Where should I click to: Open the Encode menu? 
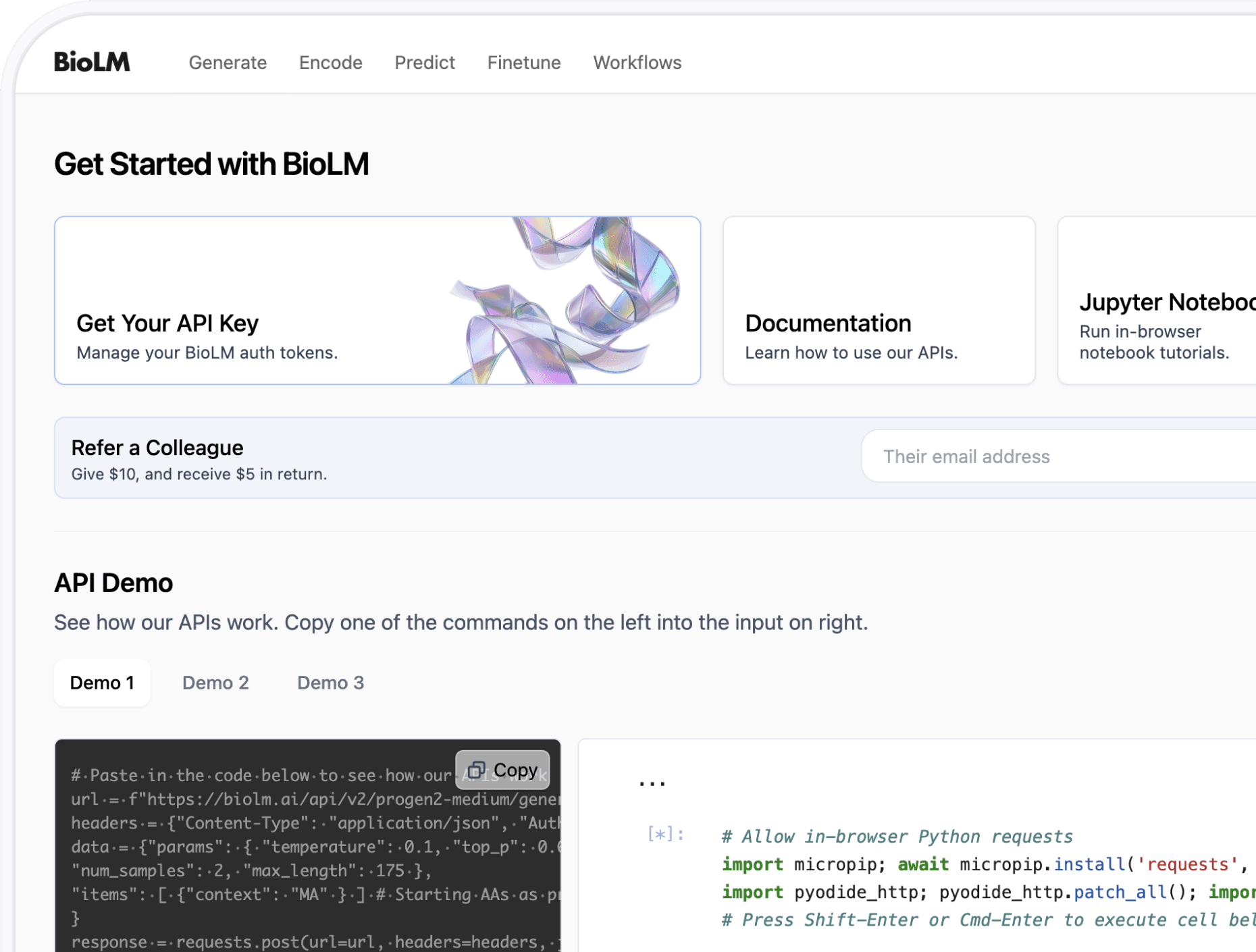[330, 63]
